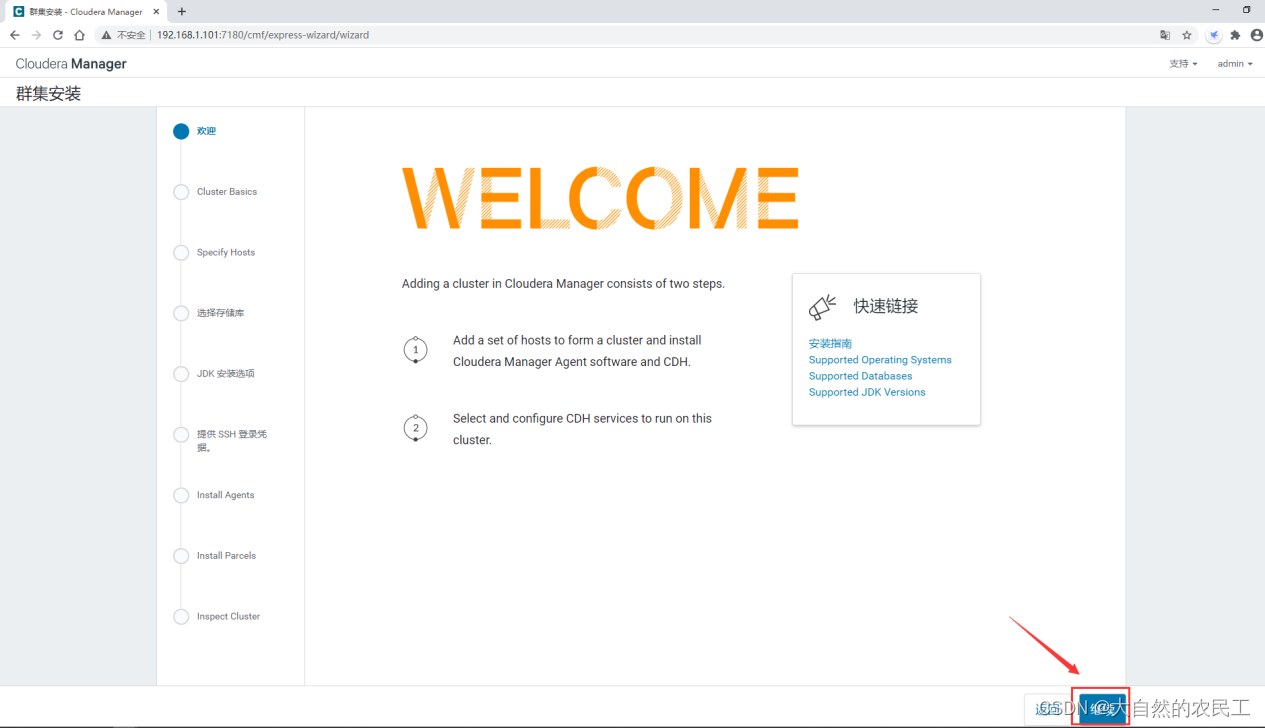1265x728 pixels.
Task: Select the Cloudera Manager browser tab
Action: 86,12
